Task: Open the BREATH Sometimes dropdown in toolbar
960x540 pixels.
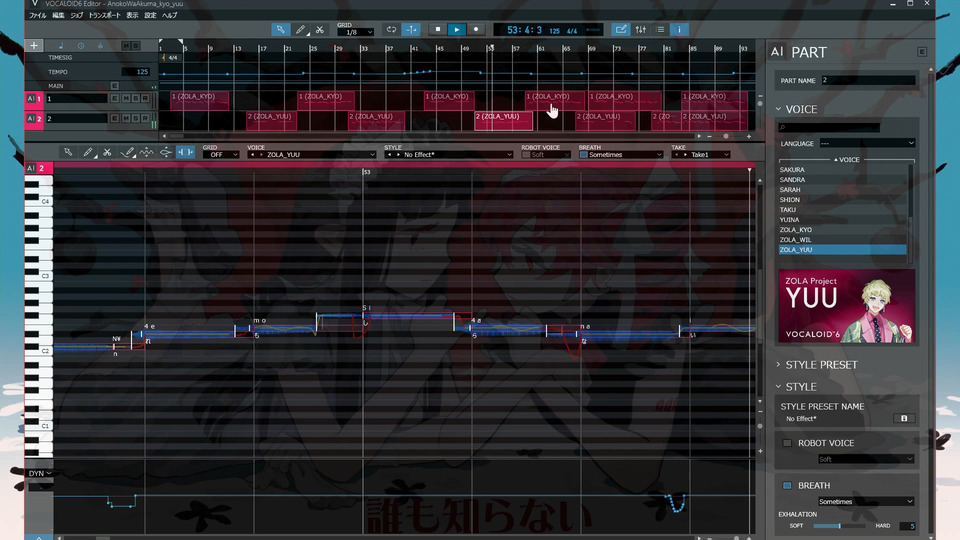Action: point(624,155)
